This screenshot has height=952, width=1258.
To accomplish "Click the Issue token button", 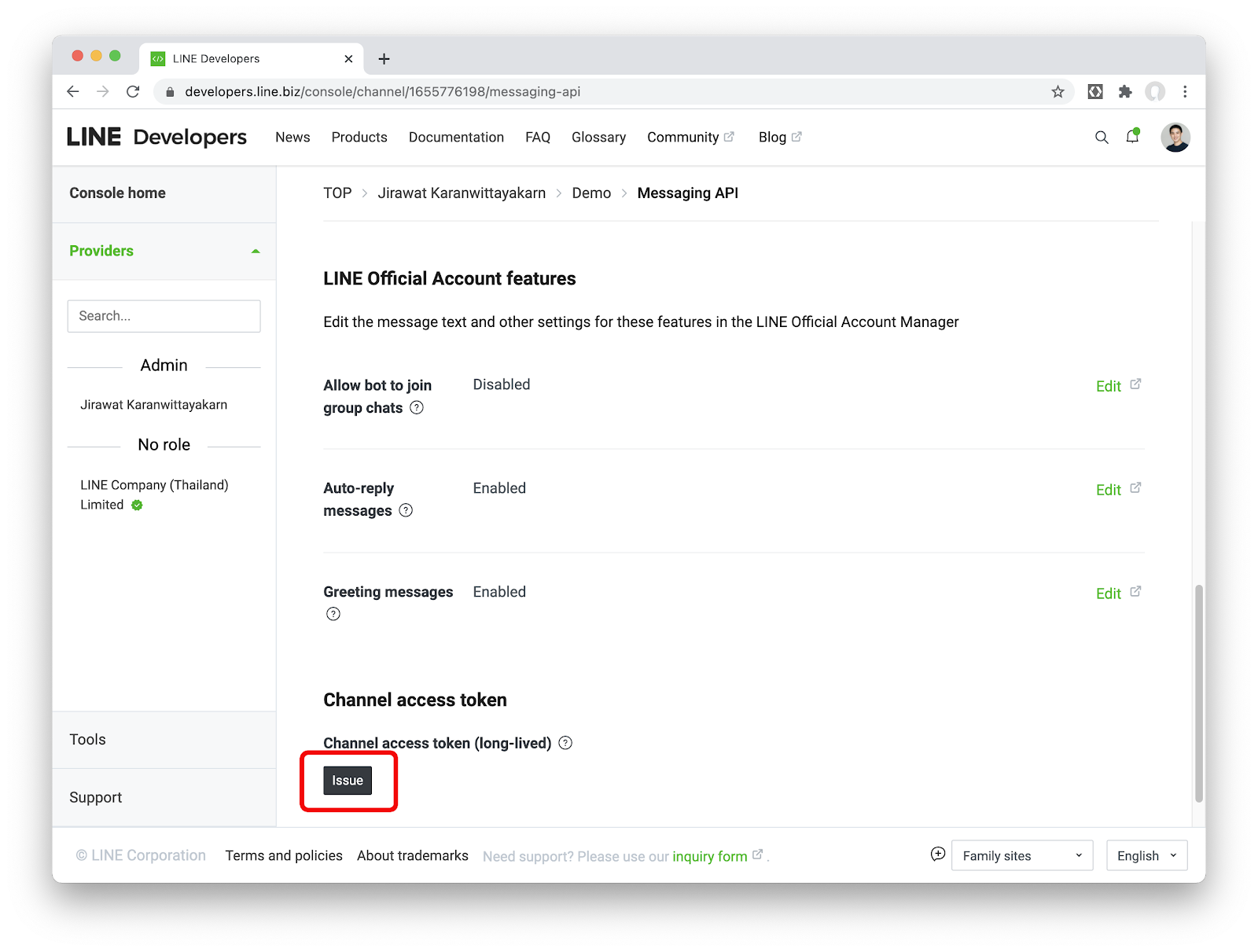I will (x=348, y=781).
